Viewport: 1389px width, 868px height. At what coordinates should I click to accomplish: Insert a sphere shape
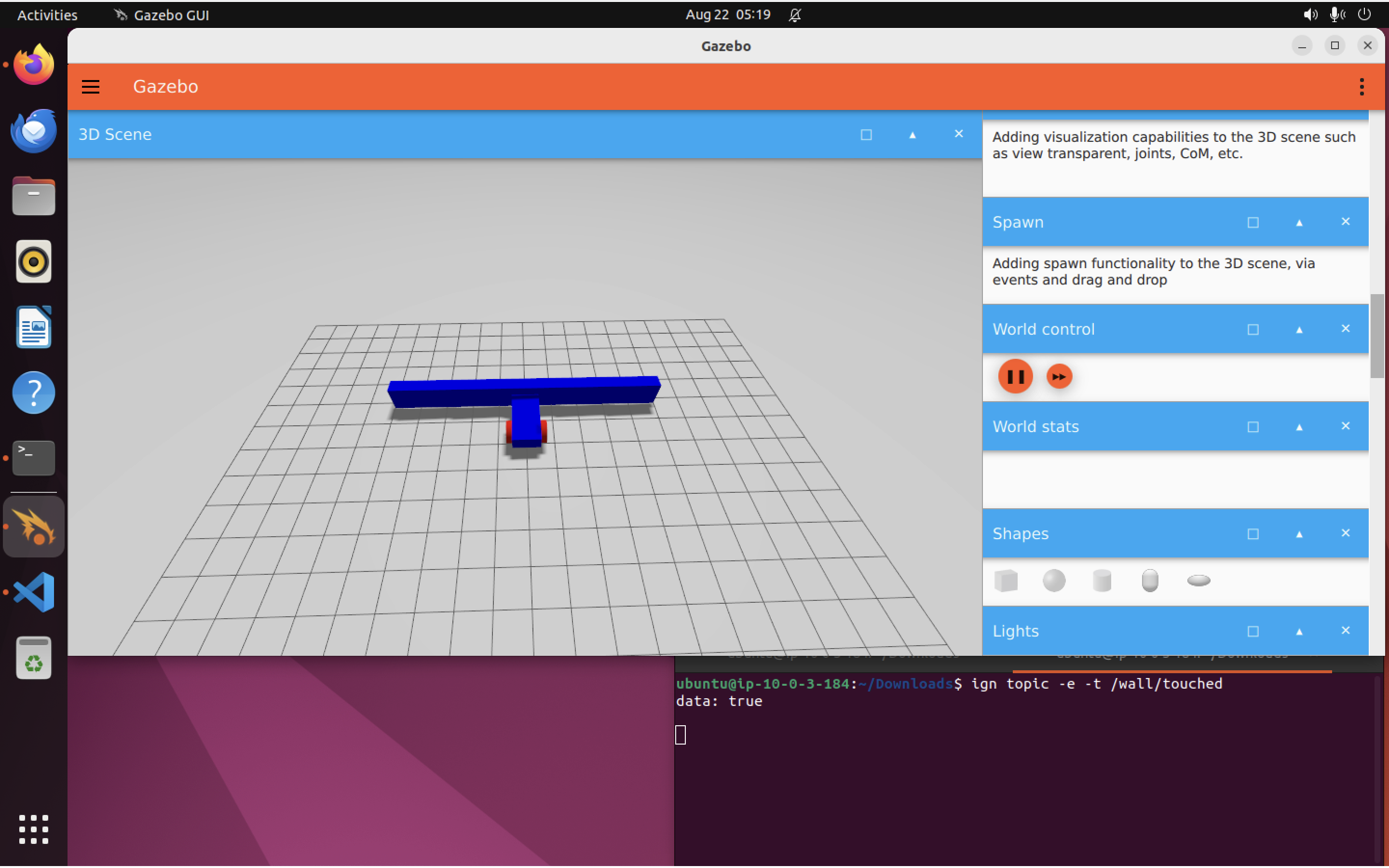[x=1054, y=581]
